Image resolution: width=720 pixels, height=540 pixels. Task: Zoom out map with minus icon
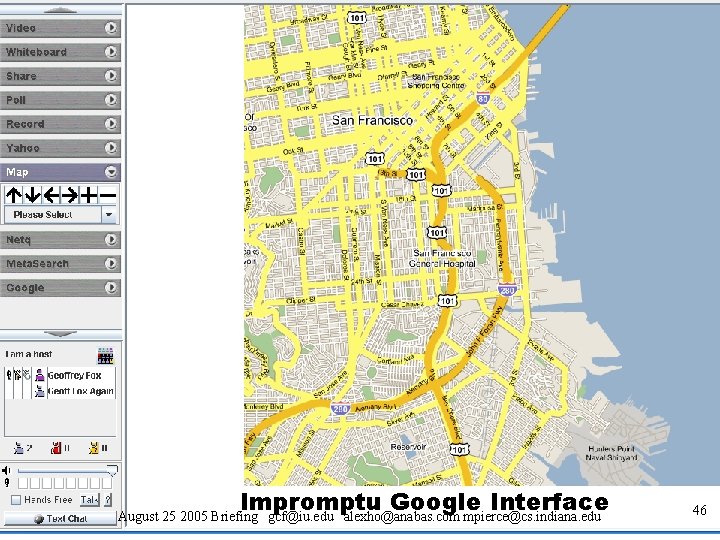coord(107,195)
